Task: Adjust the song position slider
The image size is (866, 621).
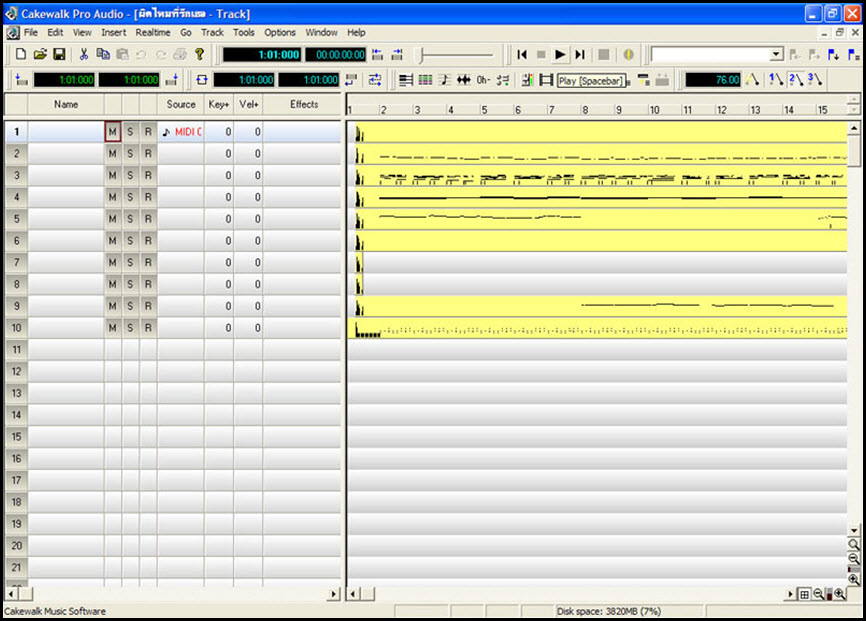Action: [x=456, y=55]
